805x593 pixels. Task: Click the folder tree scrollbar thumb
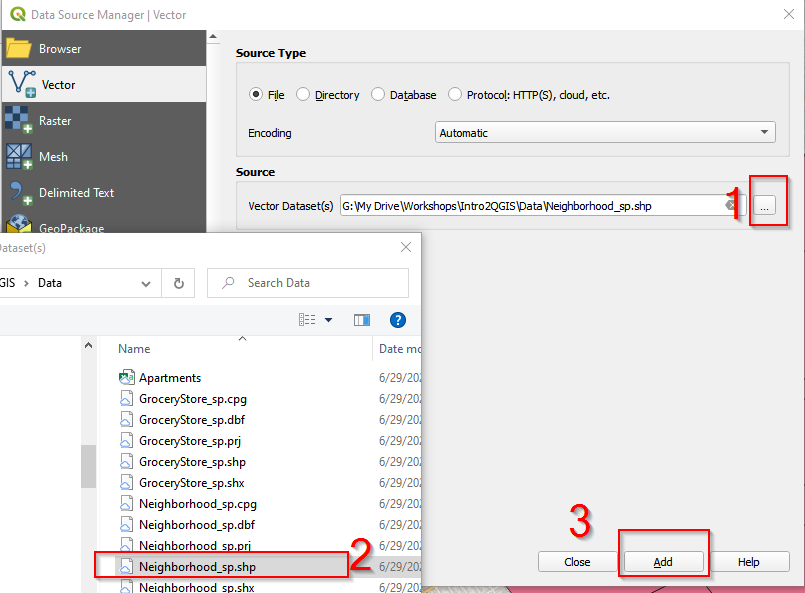click(88, 466)
